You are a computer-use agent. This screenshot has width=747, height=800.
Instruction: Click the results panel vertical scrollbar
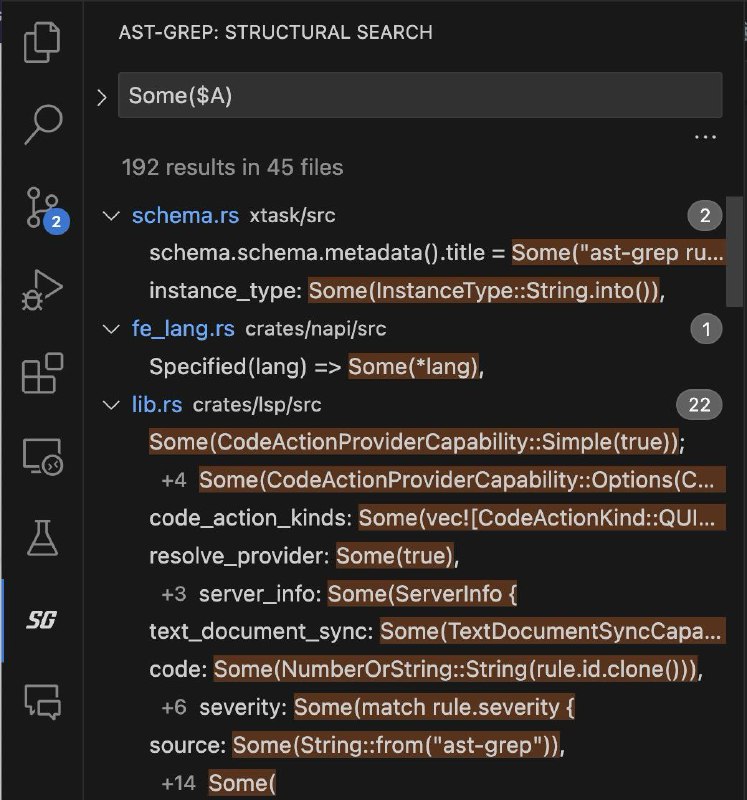(x=734, y=250)
